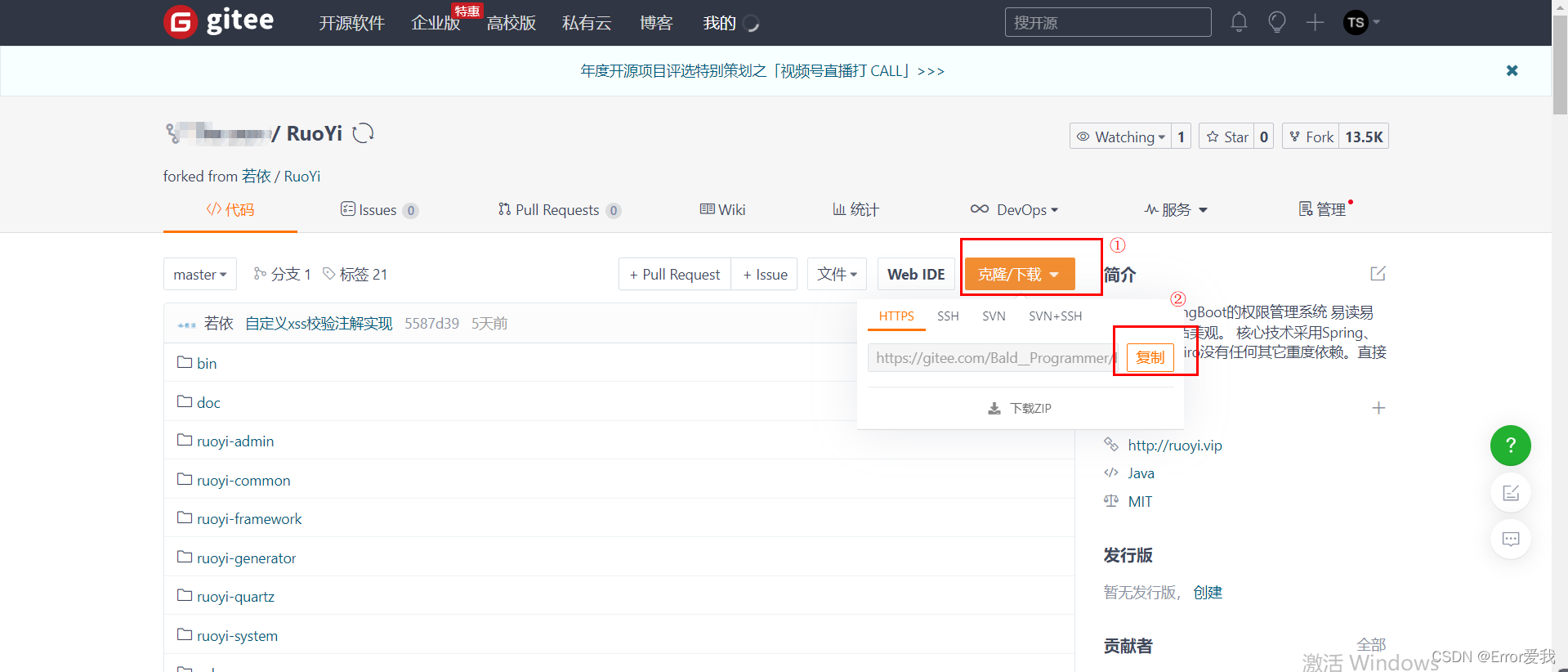
Task: Click the clone URL field
Action: coord(994,357)
